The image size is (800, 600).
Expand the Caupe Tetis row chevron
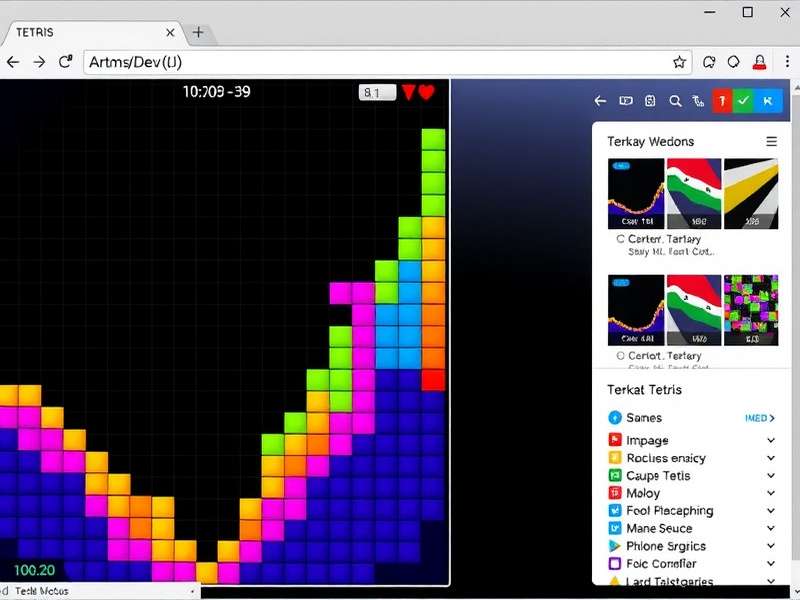tap(771, 476)
